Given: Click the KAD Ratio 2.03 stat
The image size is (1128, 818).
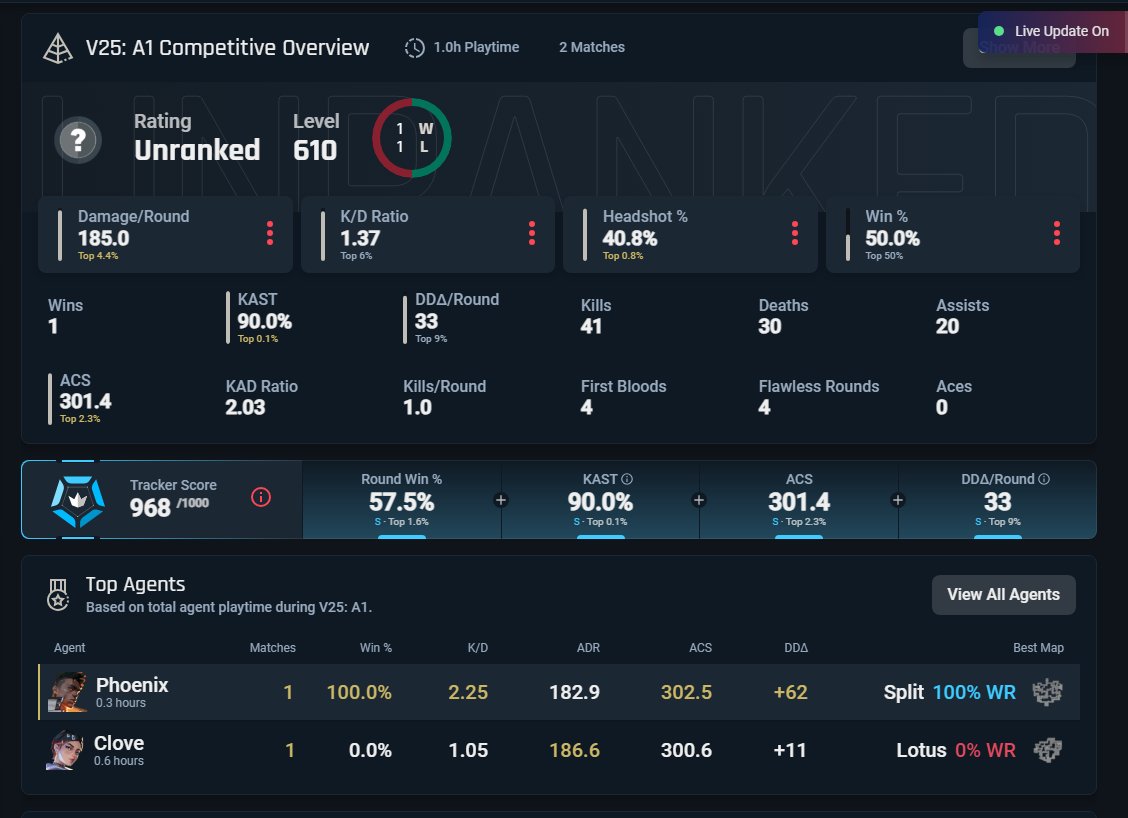Looking at the screenshot, I should pos(261,397).
